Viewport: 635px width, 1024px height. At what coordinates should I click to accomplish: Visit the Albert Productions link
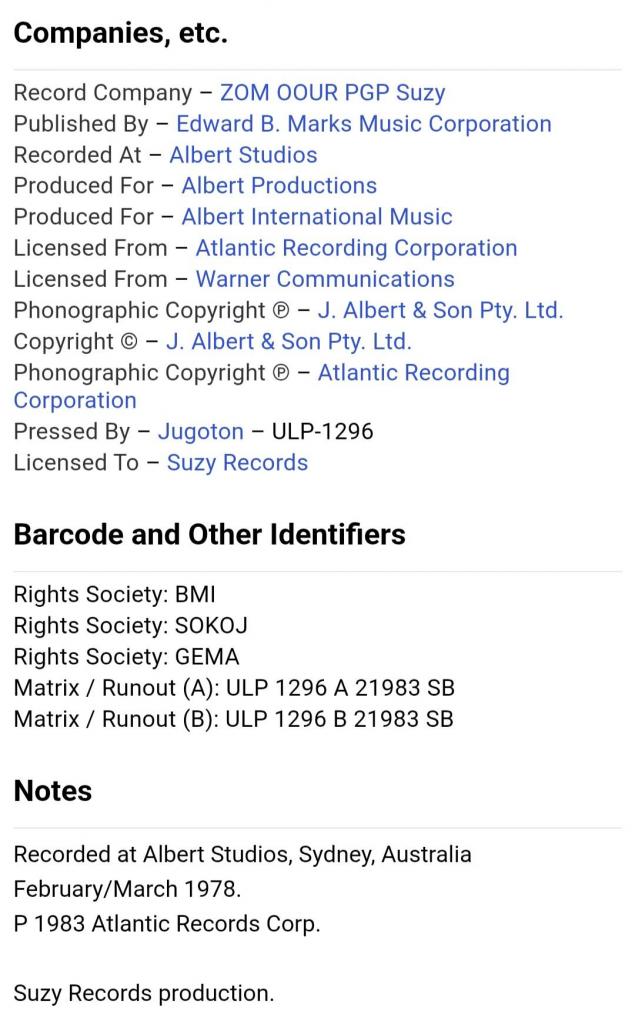click(279, 186)
